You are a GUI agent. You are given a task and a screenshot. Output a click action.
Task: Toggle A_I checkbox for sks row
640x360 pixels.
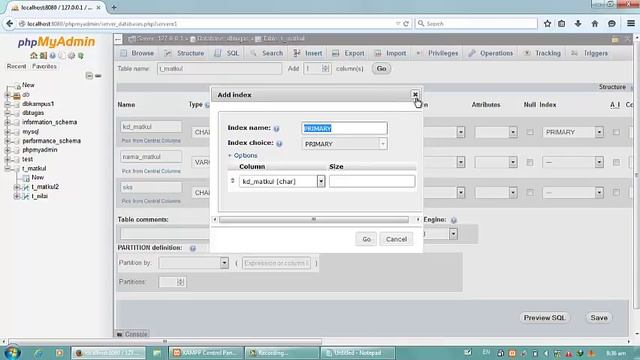click(616, 192)
